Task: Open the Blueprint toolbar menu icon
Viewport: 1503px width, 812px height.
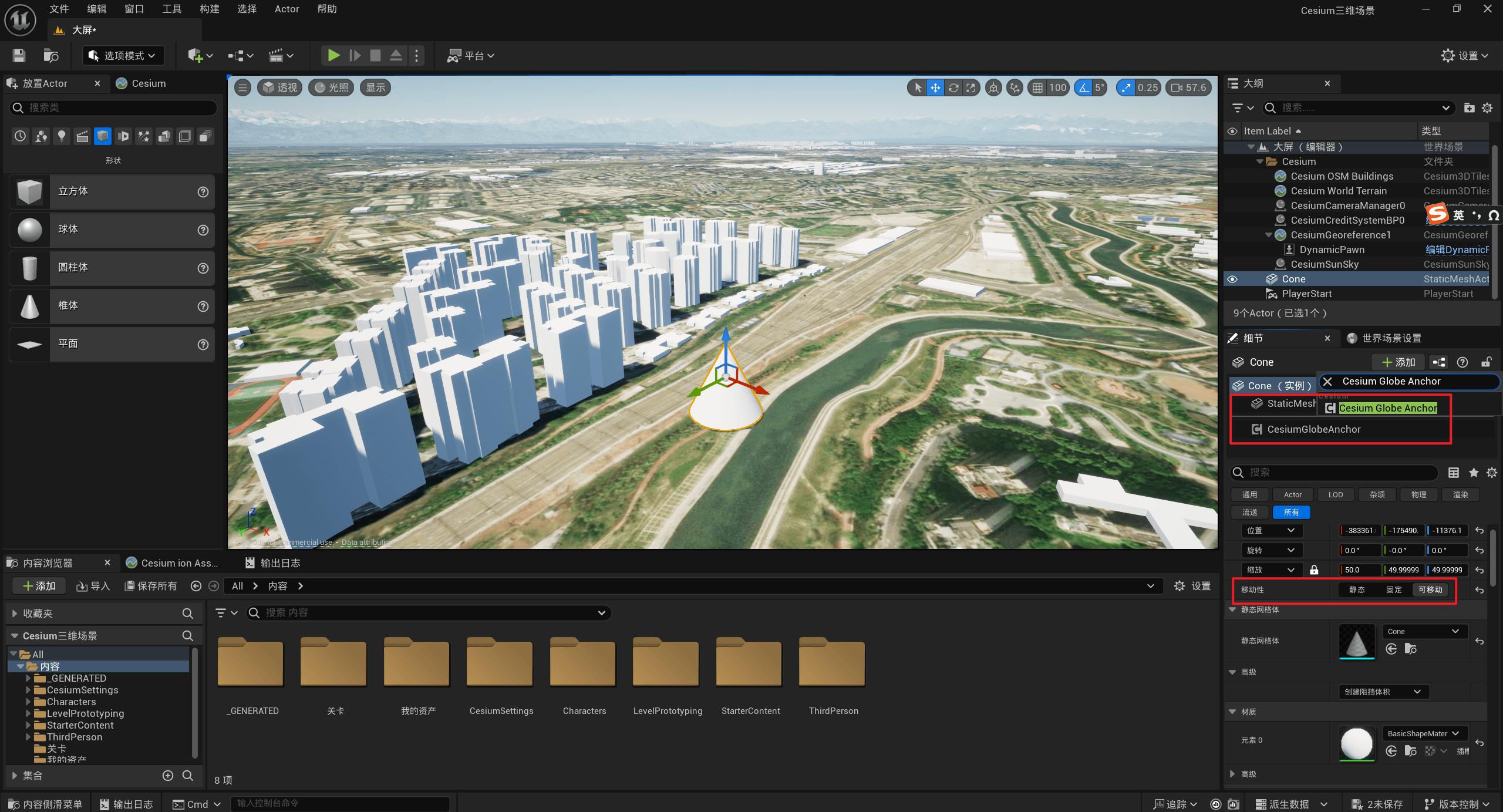Action: [x=241, y=55]
